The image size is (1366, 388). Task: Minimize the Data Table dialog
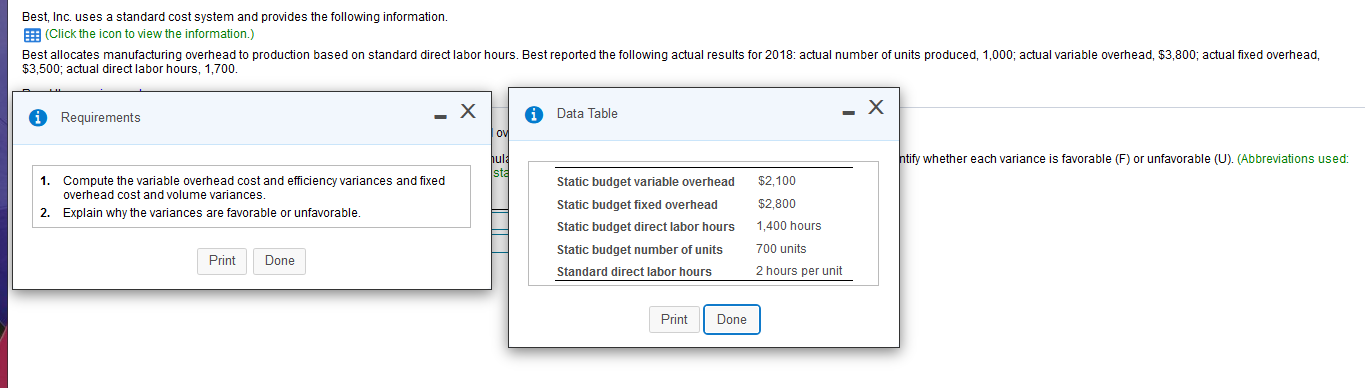pos(848,112)
